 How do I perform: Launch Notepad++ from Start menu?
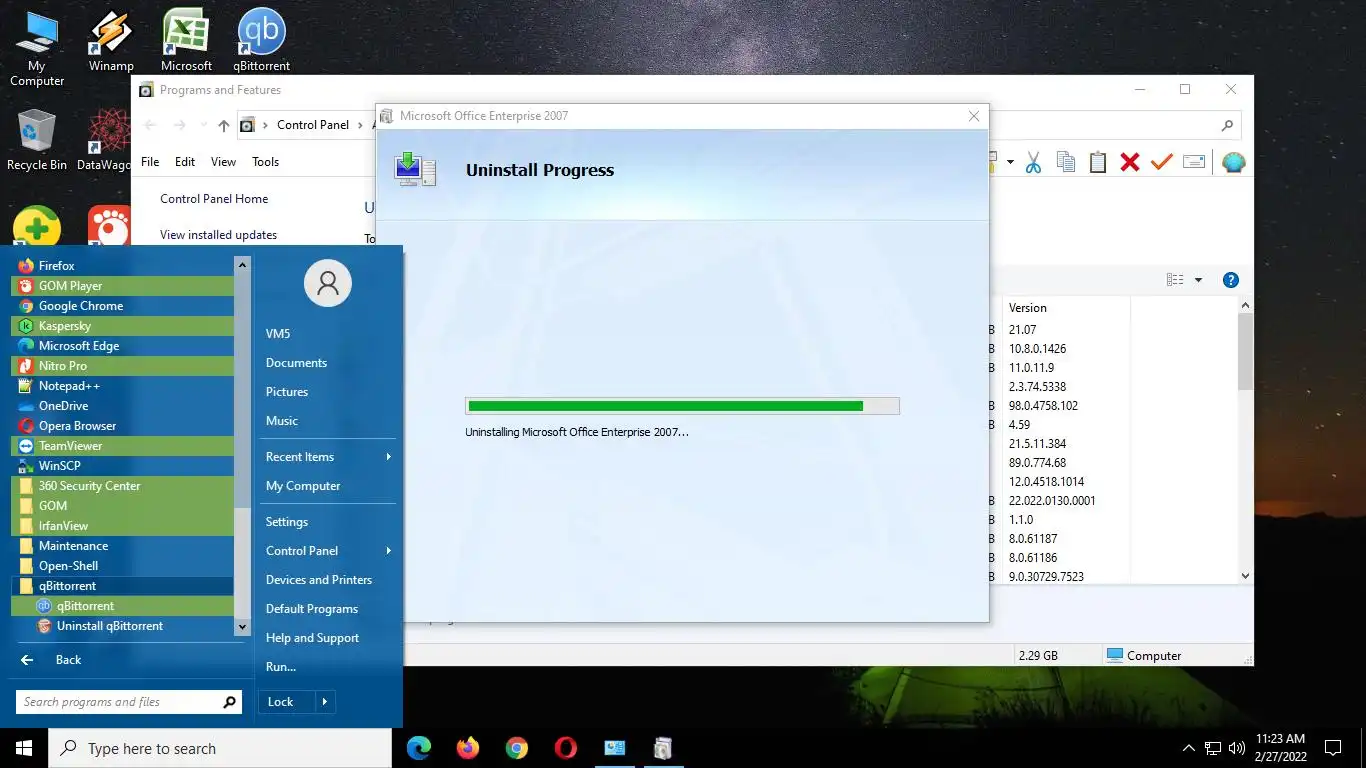tap(122, 386)
